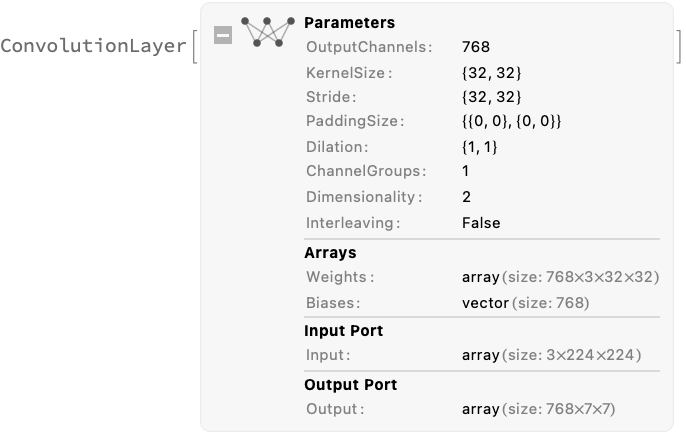Click the Input Port section header

[x=343, y=331]
